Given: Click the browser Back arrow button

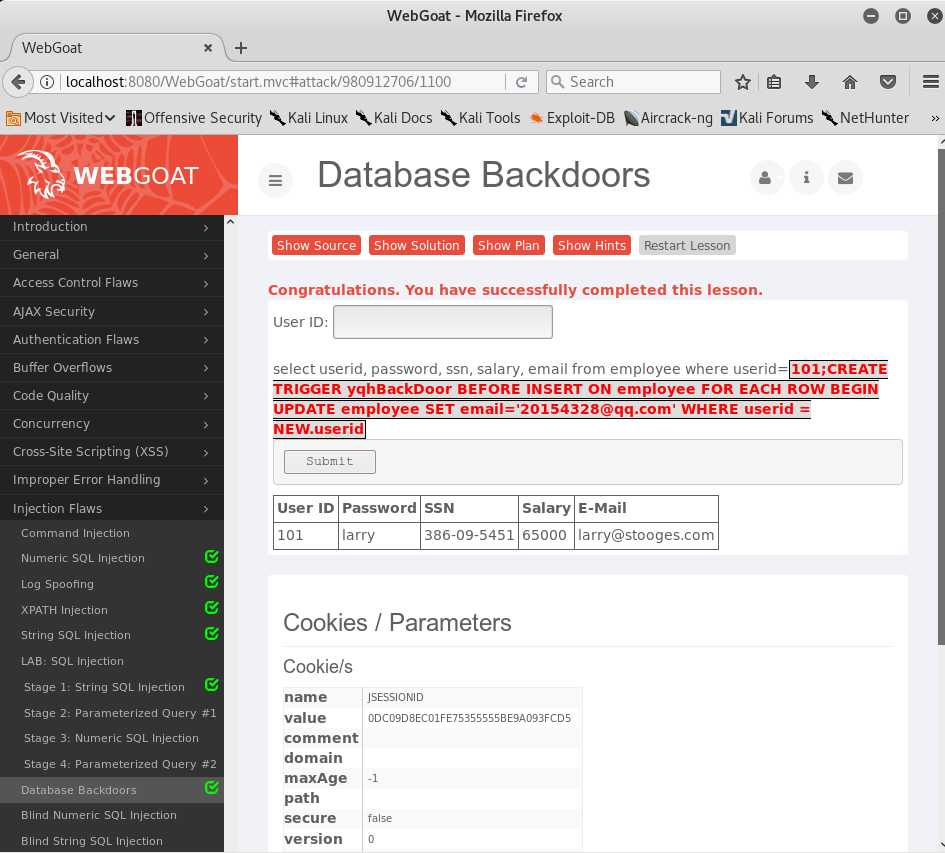Looking at the screenshot, I should click(x=18, y=82).
